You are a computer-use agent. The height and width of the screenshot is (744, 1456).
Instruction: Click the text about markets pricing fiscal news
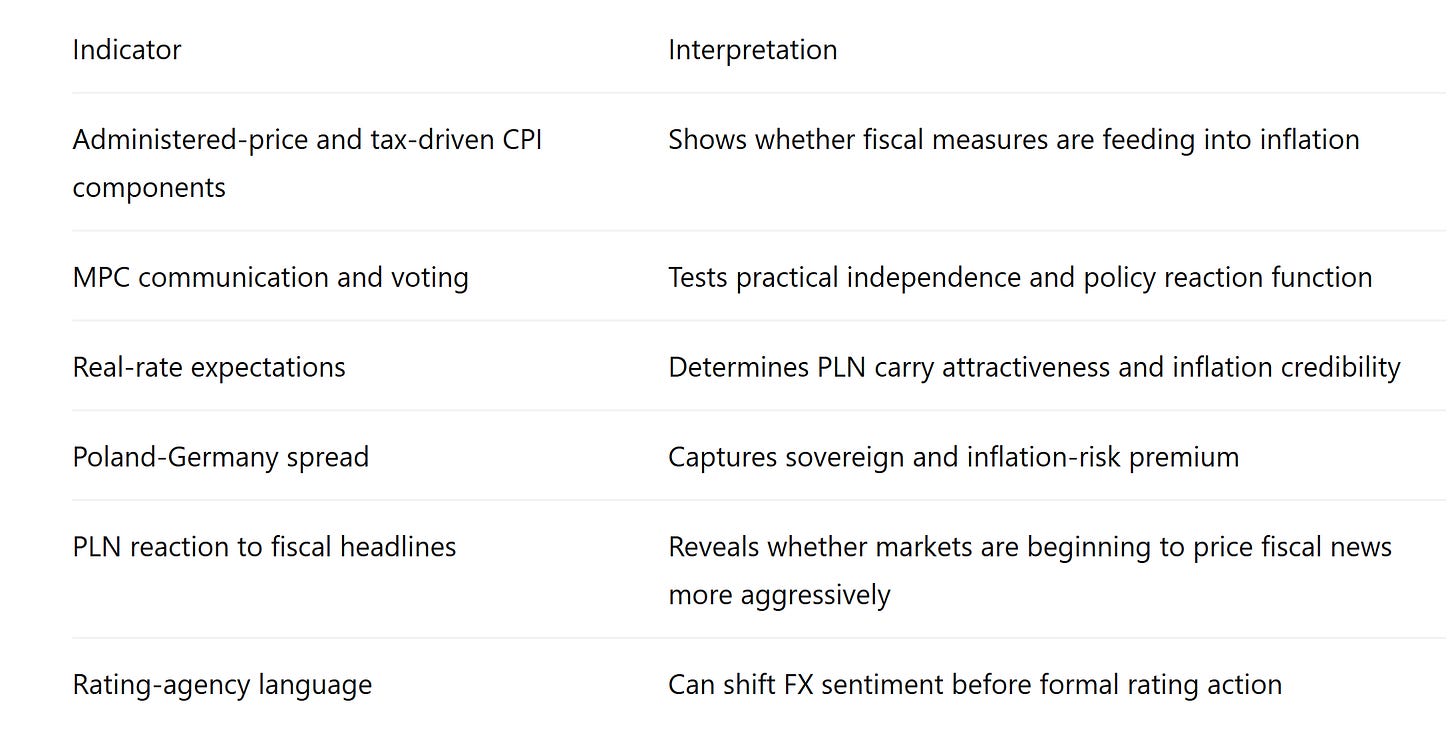[1030, 571]
